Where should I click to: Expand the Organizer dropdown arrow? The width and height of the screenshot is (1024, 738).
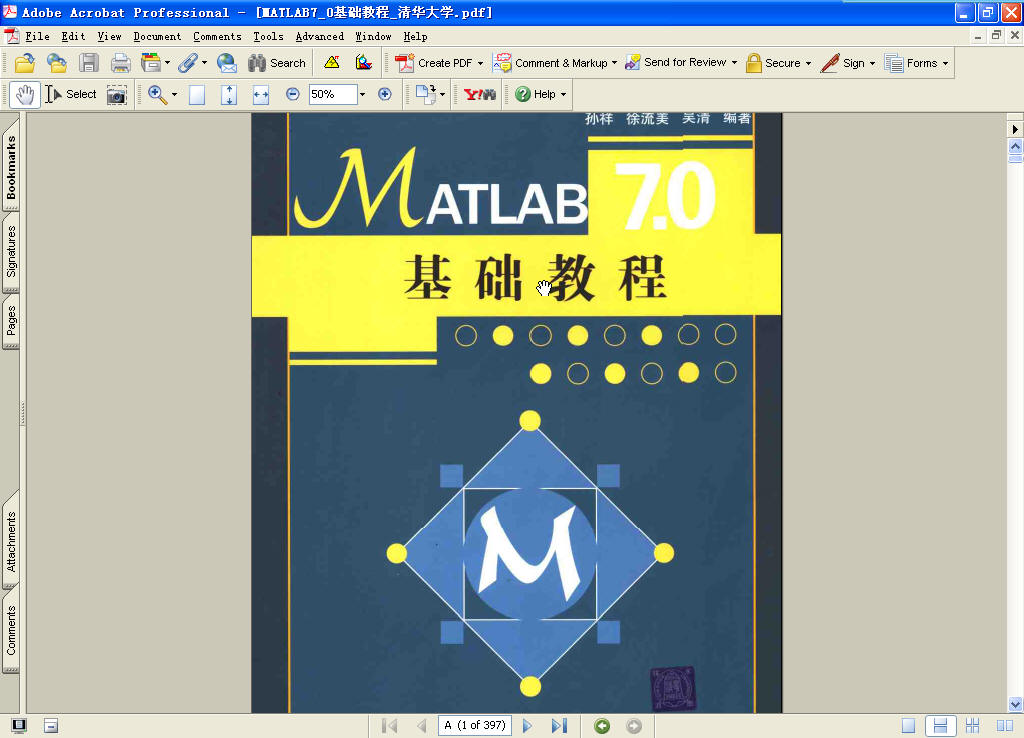click(x=168, y=63)
